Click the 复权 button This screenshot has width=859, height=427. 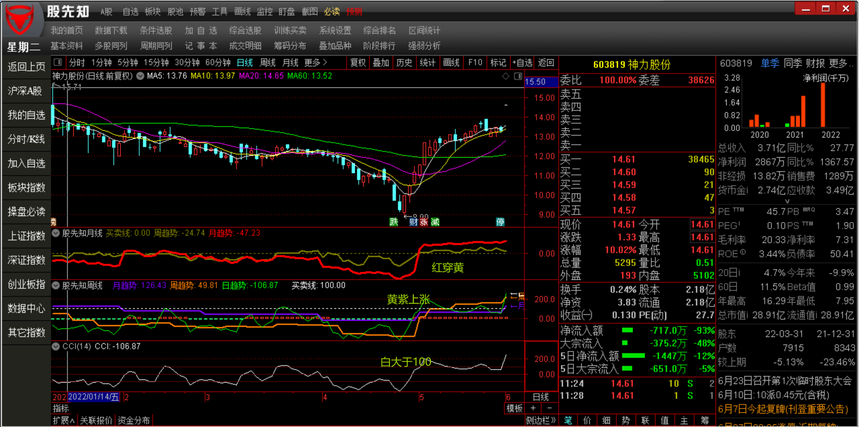point(358,62)
